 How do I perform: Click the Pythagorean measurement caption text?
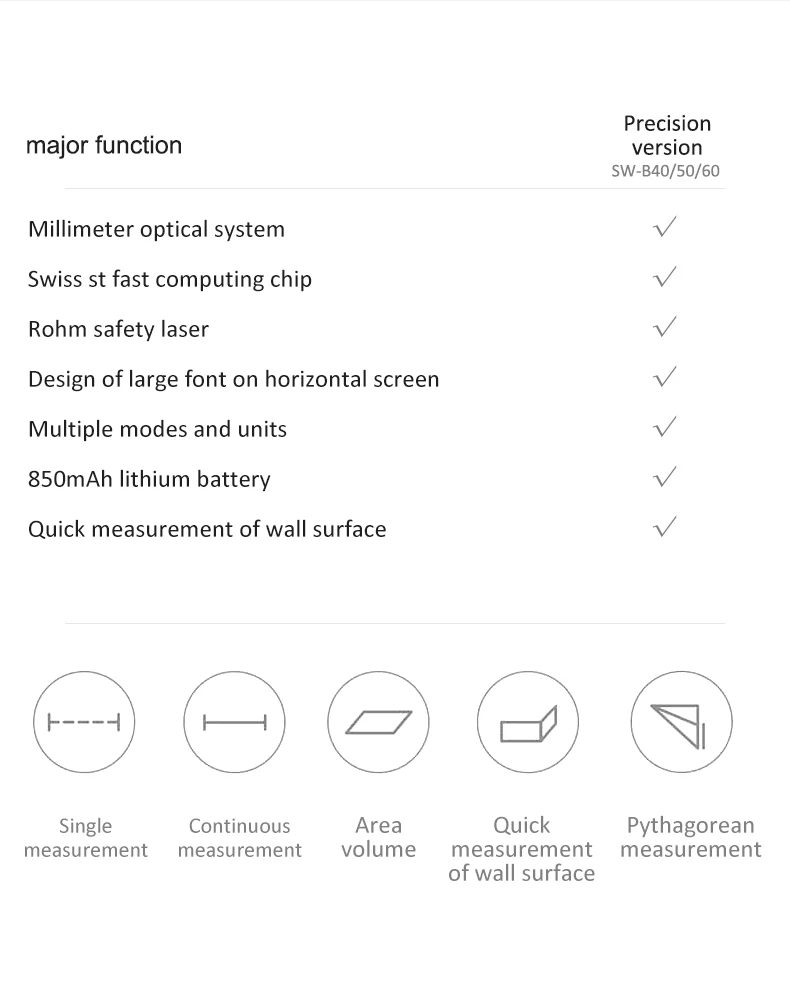pos(691,837)
